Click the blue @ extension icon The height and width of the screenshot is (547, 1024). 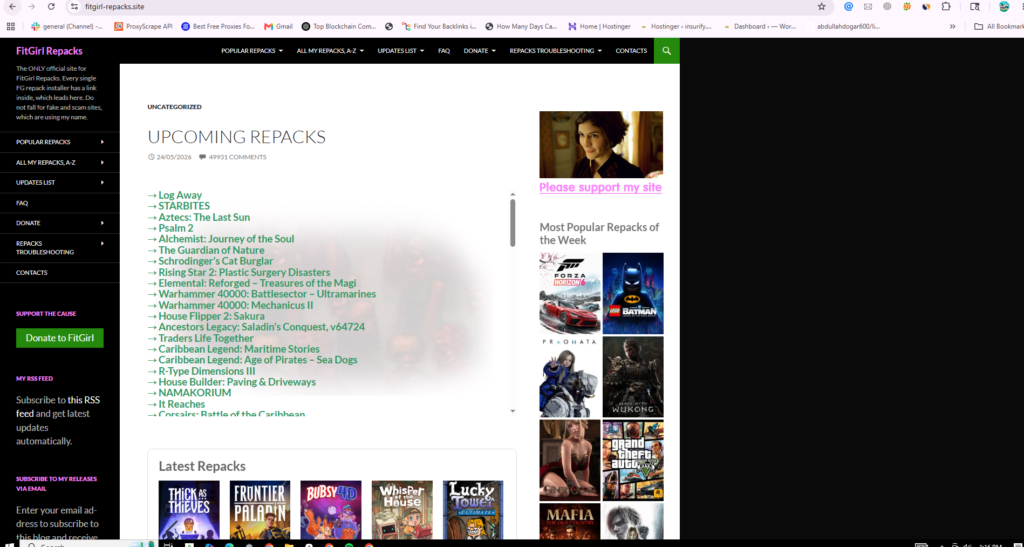tap(848, 7)
